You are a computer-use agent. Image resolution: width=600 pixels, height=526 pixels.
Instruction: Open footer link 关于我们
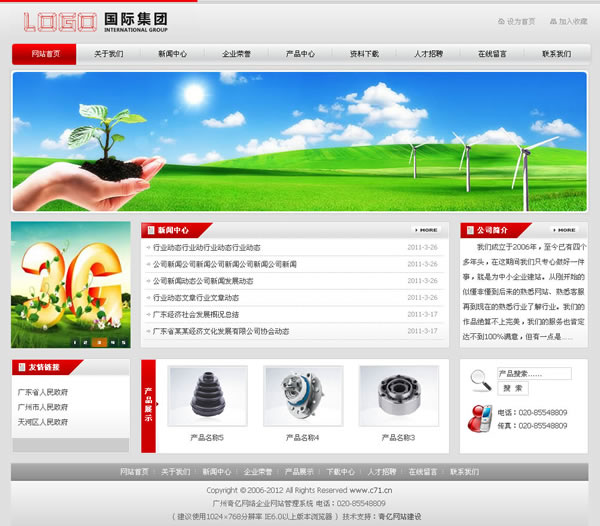coord(176,472)
